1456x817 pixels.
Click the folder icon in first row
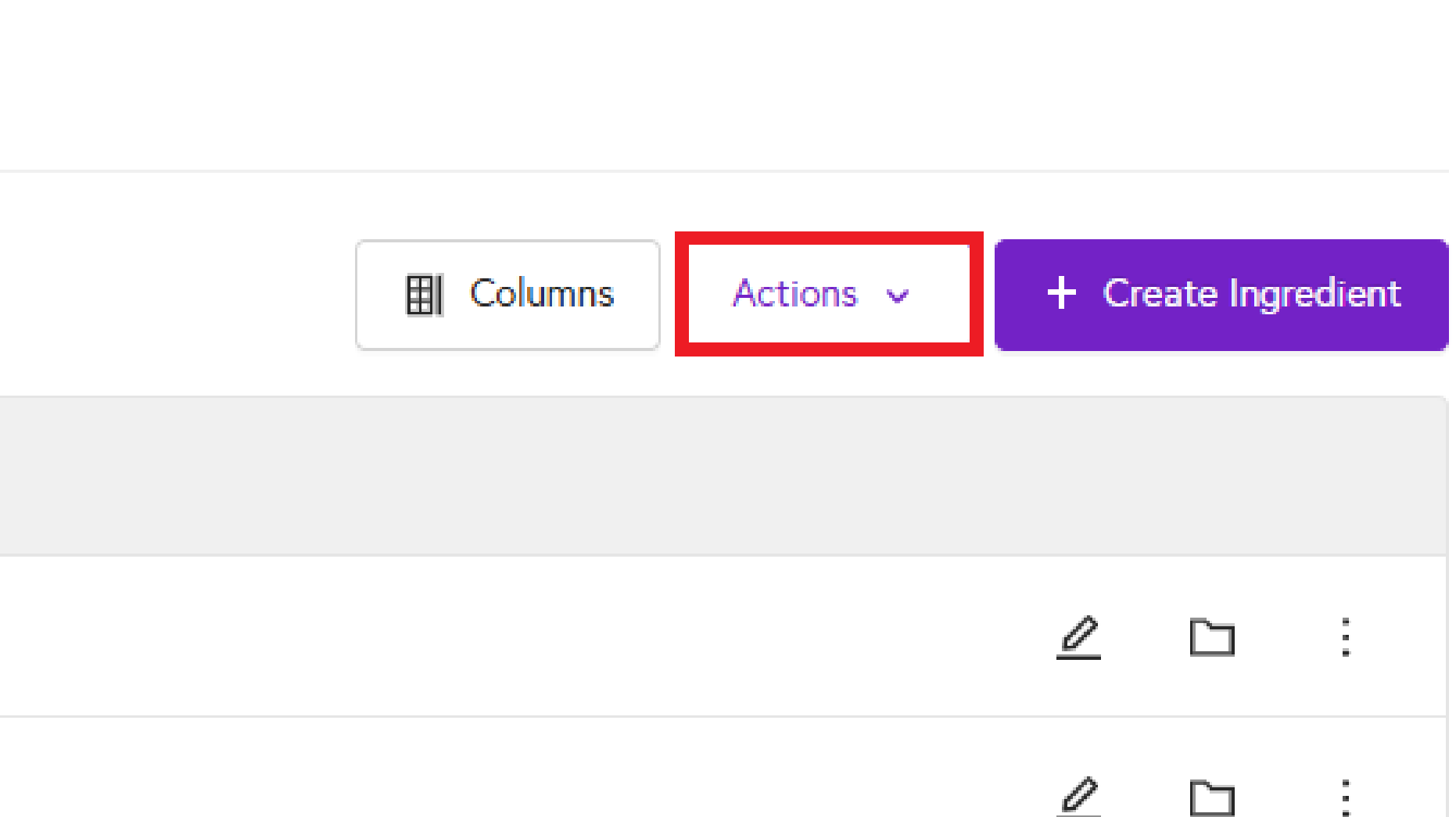(x=1211, y=637)
